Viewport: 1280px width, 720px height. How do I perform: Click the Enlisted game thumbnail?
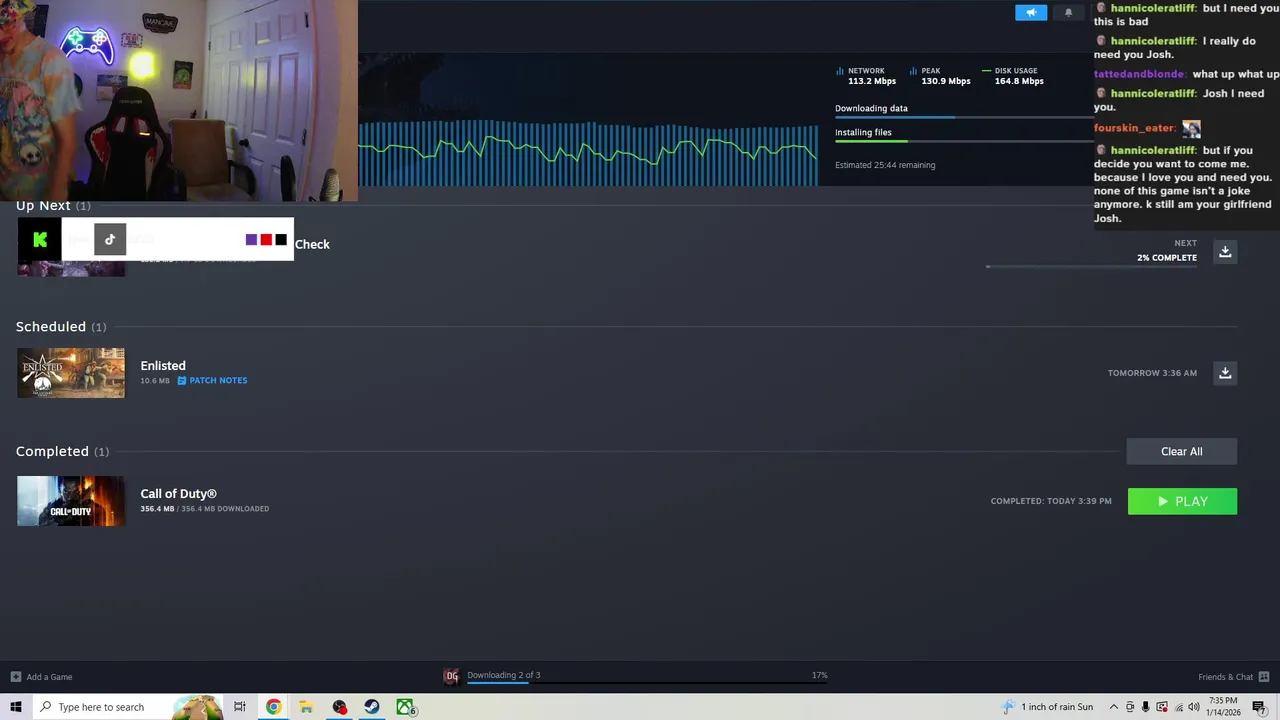[71, 373]
